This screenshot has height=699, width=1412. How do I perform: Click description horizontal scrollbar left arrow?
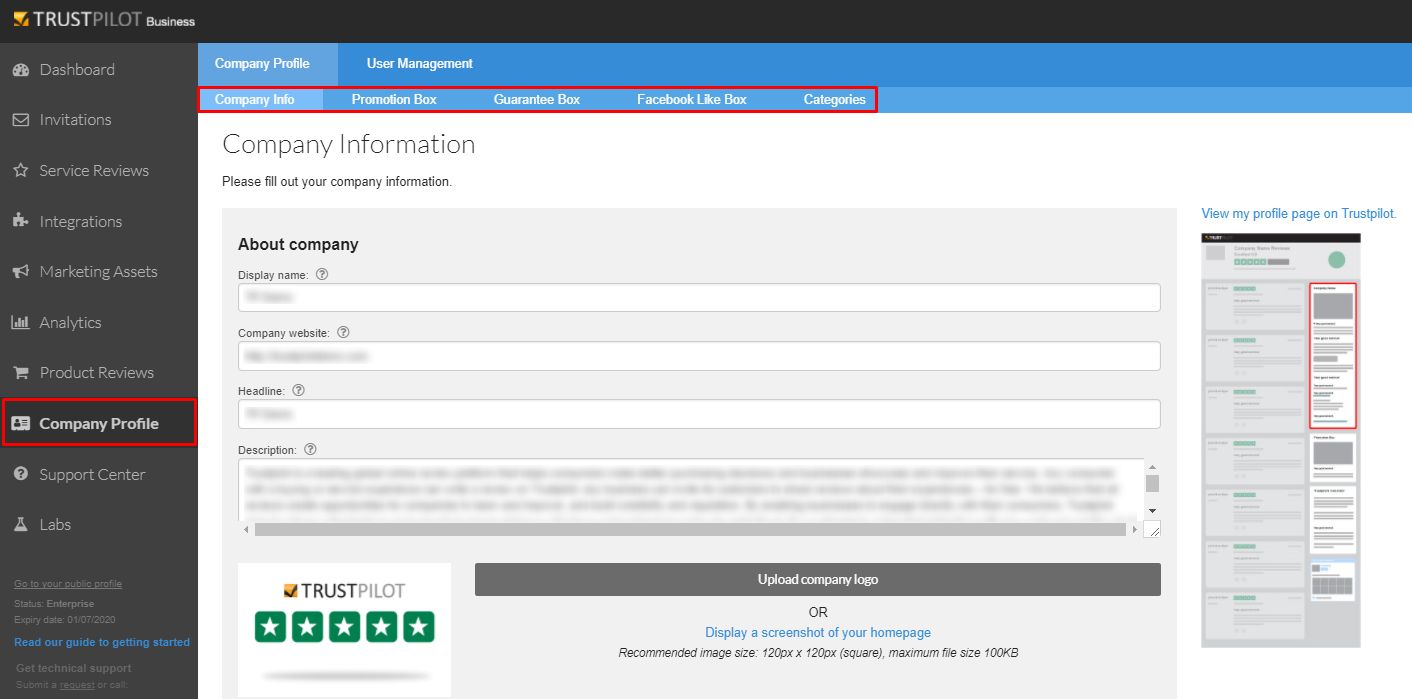(x=246, y=529)
